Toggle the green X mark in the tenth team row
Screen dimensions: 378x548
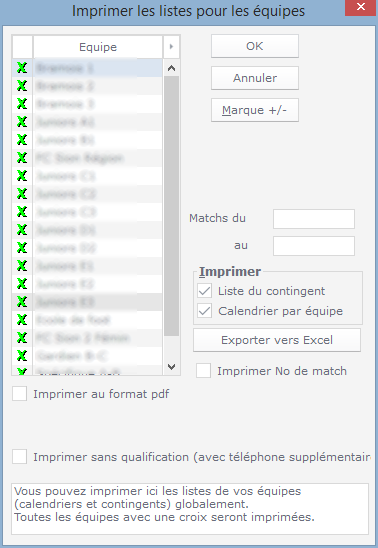[x=22, y=230]
